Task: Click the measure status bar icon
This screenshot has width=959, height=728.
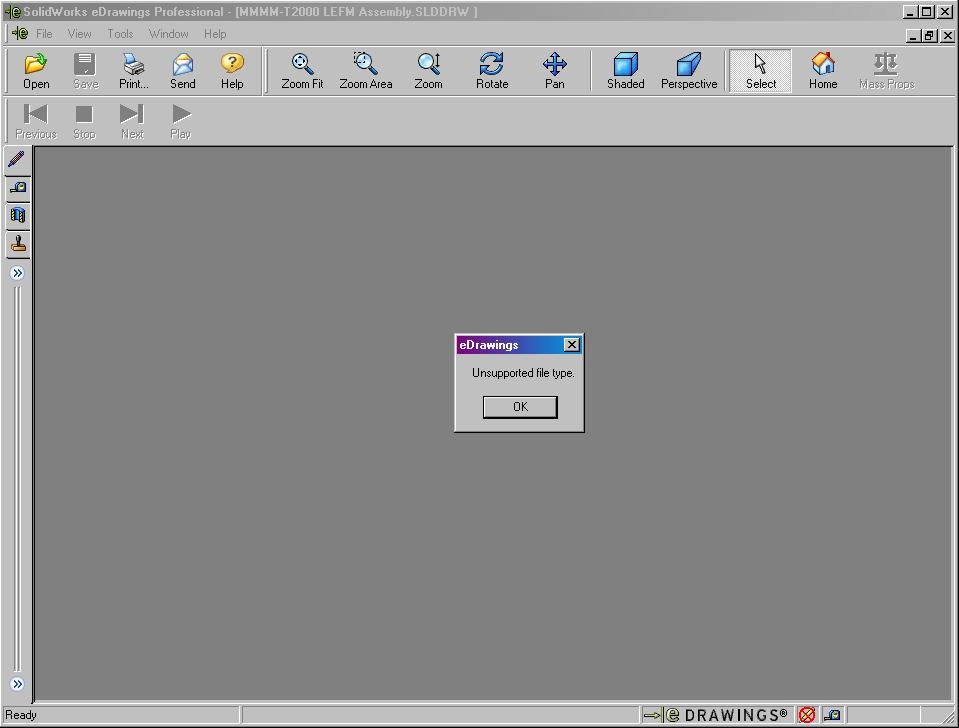Action: pos(832,715)
